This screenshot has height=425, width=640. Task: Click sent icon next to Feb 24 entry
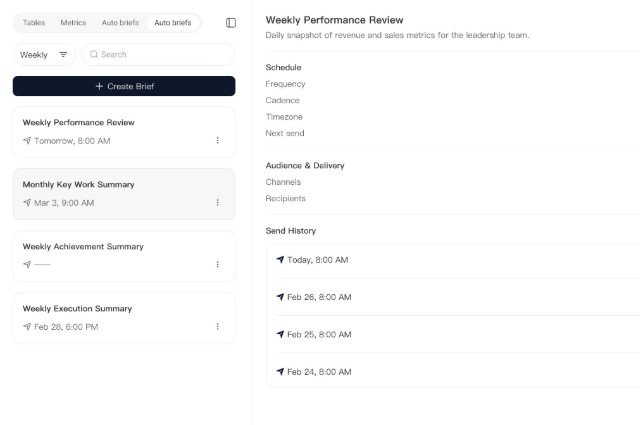[x=280, y=372]
